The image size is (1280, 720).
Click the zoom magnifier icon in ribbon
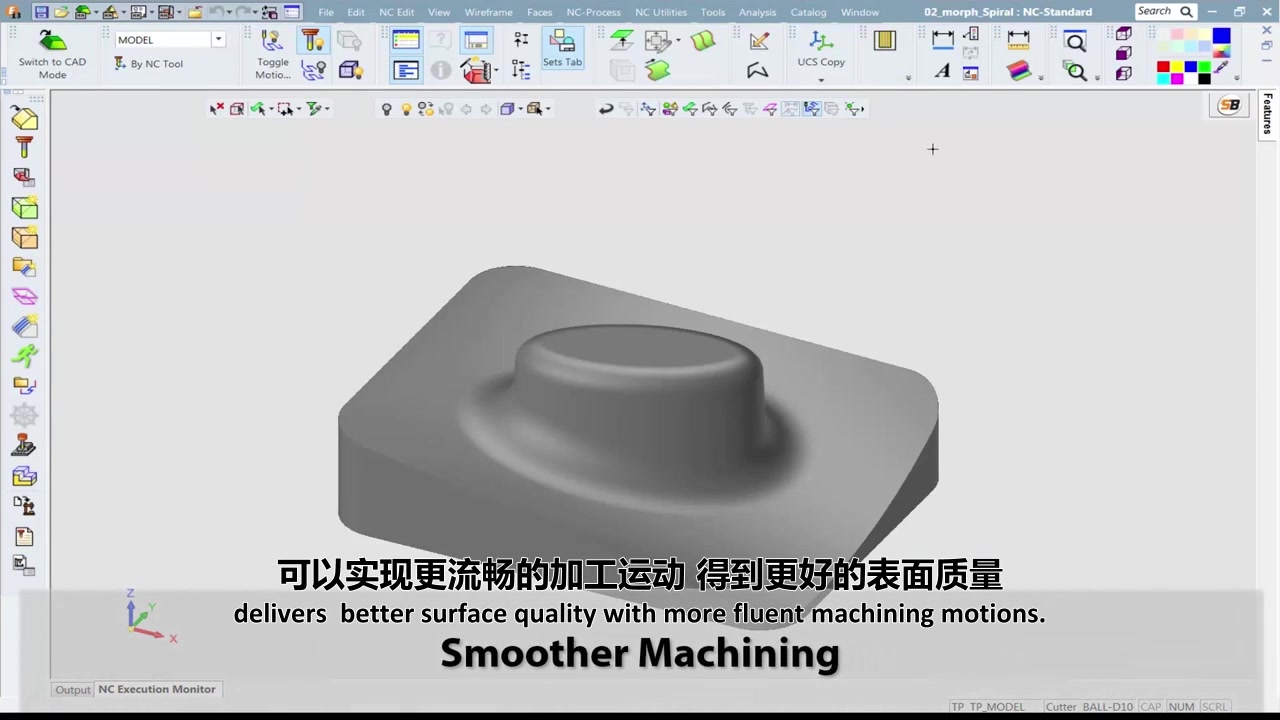[1075, 42]
